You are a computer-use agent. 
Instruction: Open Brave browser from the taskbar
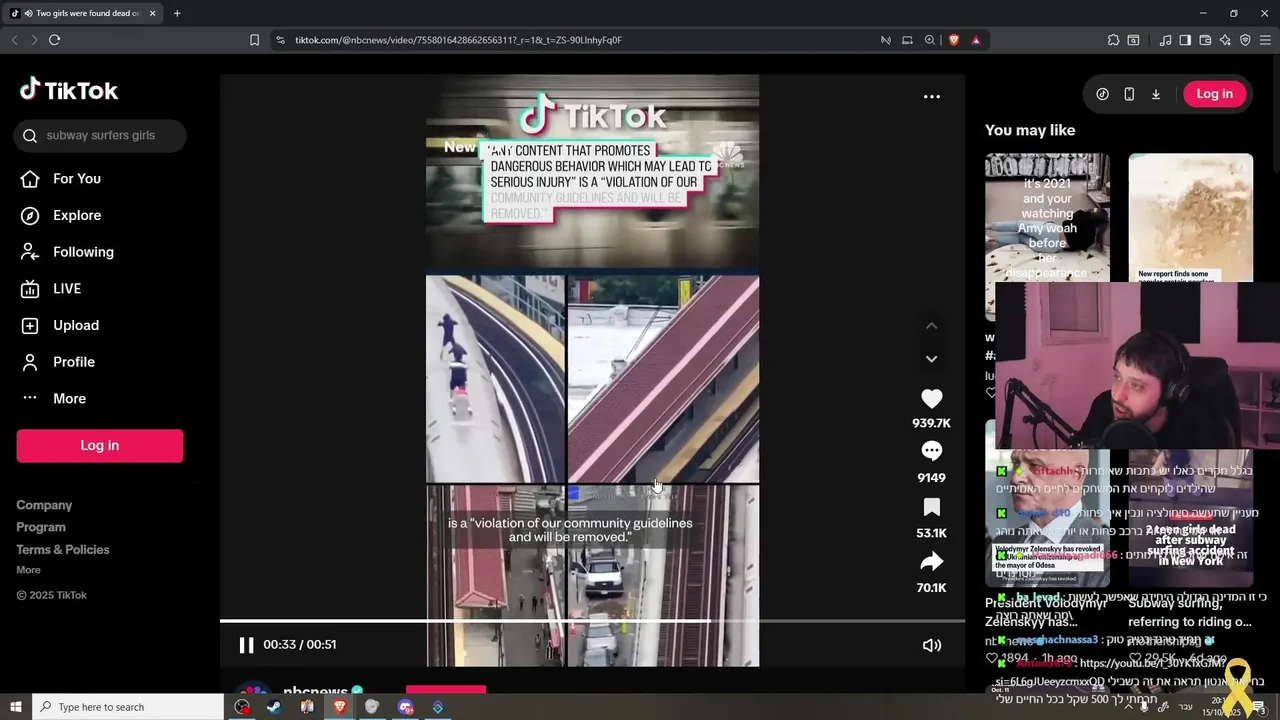[339, 707]
